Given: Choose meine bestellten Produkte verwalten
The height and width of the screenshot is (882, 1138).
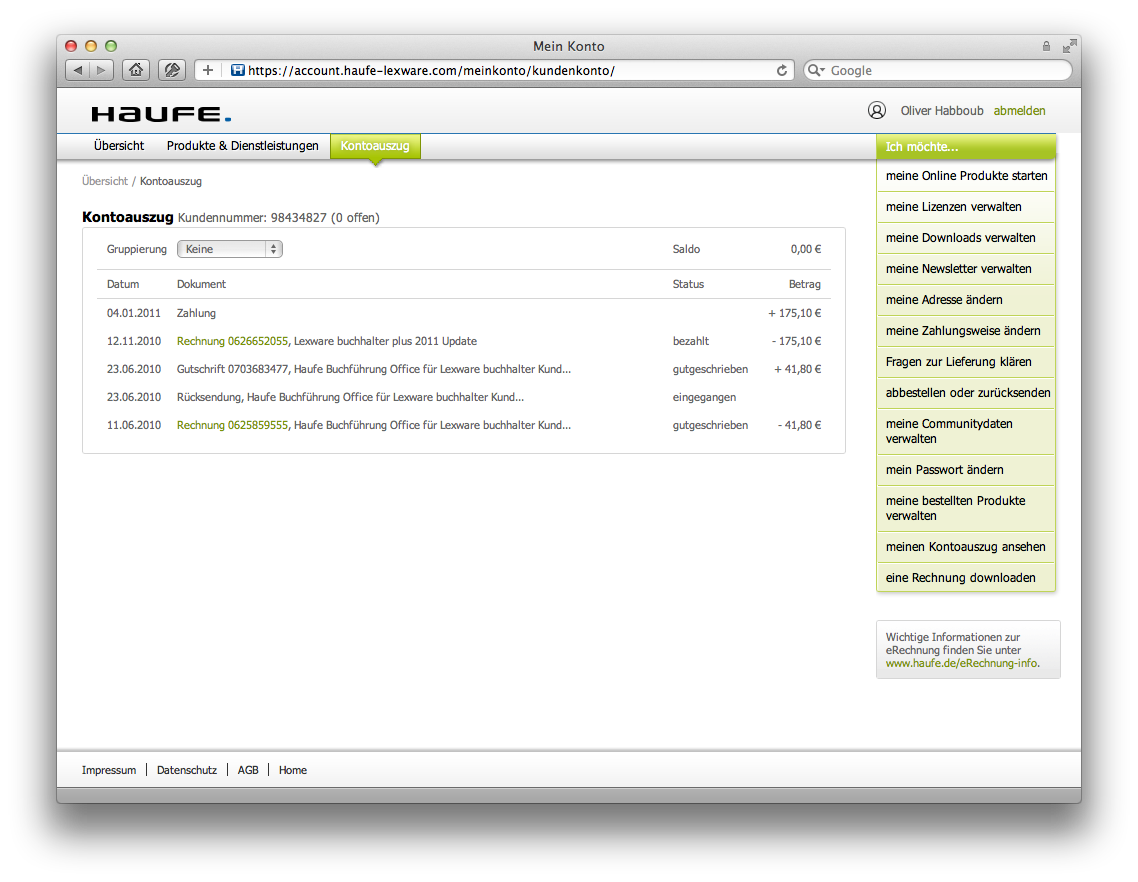Looking at the screenshot, I should 966,508.
